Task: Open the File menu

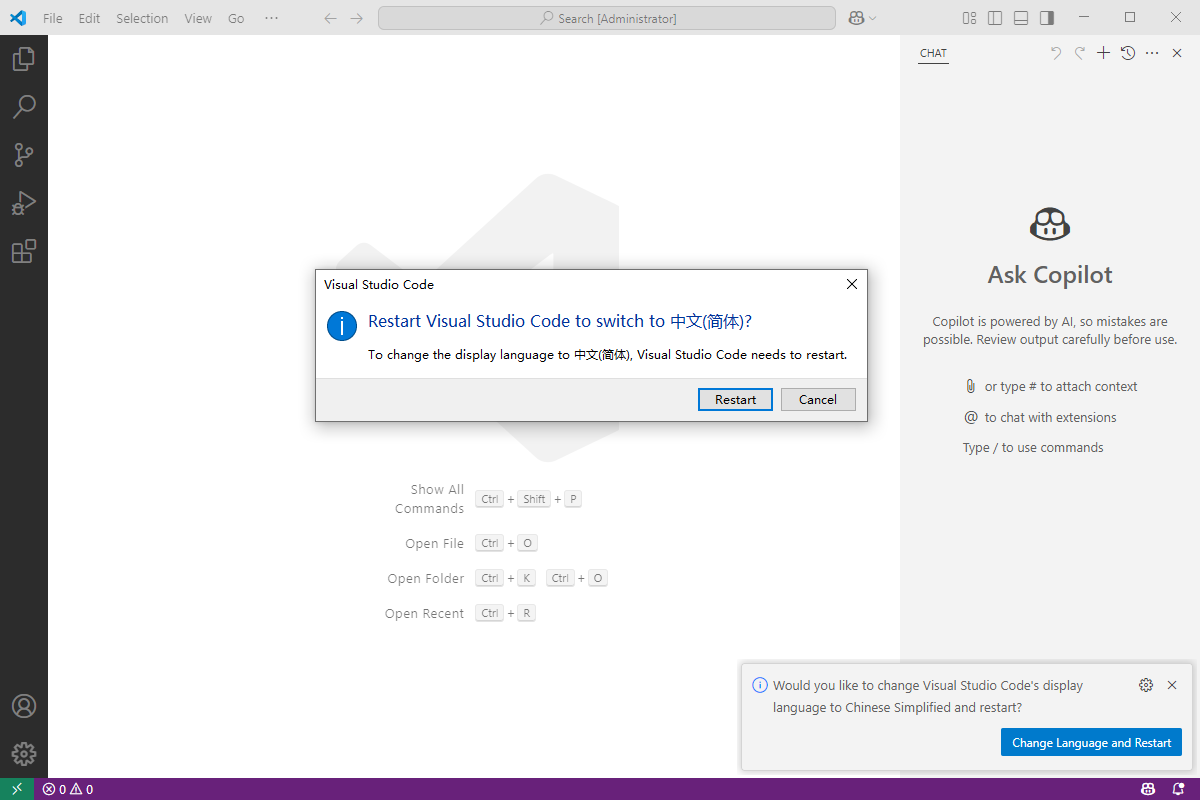Action: coord(53,18)
